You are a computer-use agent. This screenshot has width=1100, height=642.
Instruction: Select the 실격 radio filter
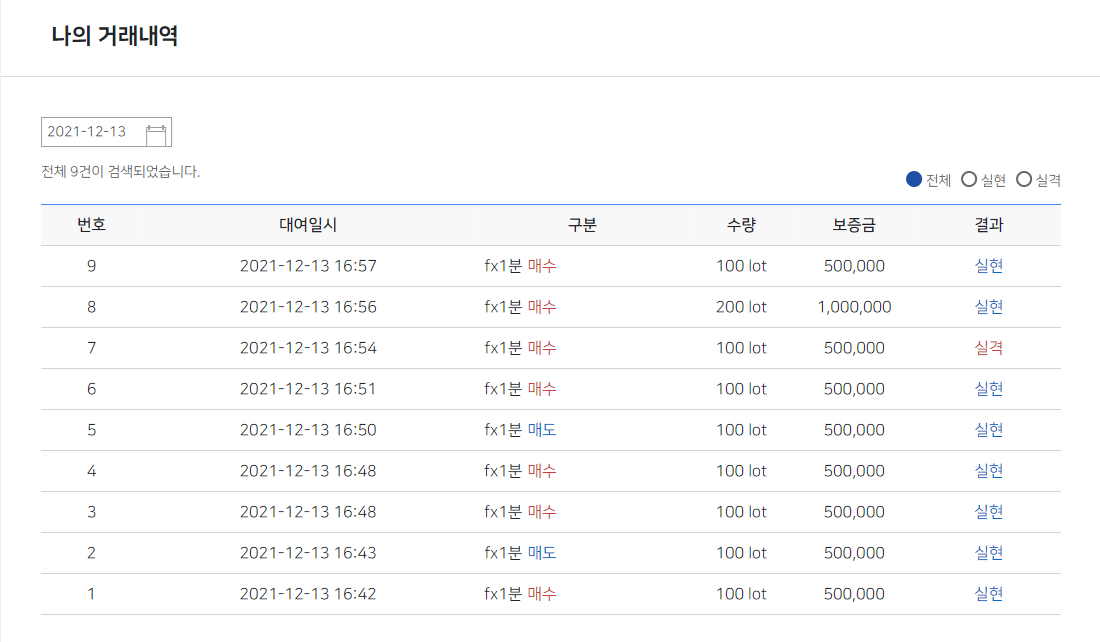coord(1024,180)
